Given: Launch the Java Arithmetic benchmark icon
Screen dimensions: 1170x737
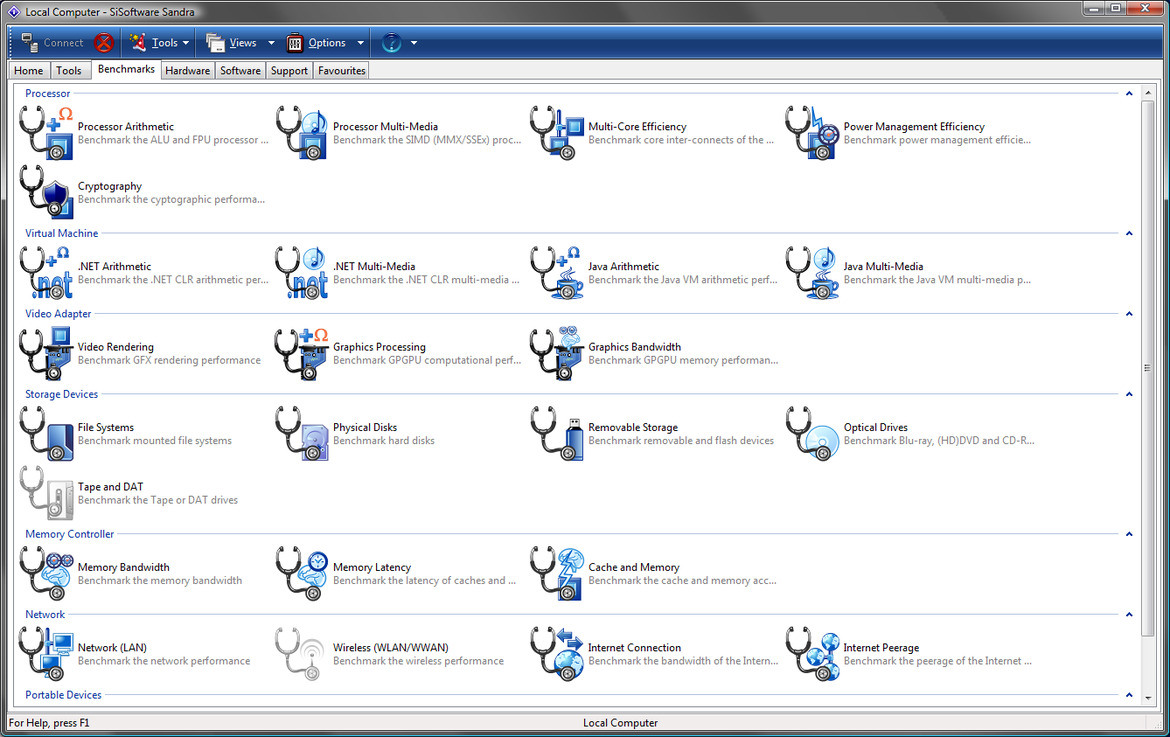Looking at the screenshot, I should [557, 272].
